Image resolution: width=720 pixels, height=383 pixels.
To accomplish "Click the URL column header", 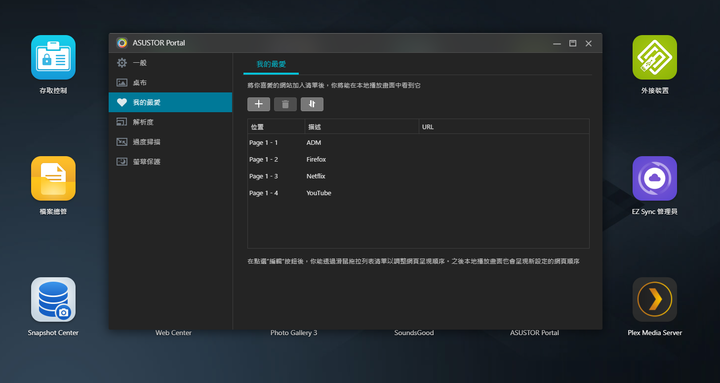I will (x=504, y=127).
